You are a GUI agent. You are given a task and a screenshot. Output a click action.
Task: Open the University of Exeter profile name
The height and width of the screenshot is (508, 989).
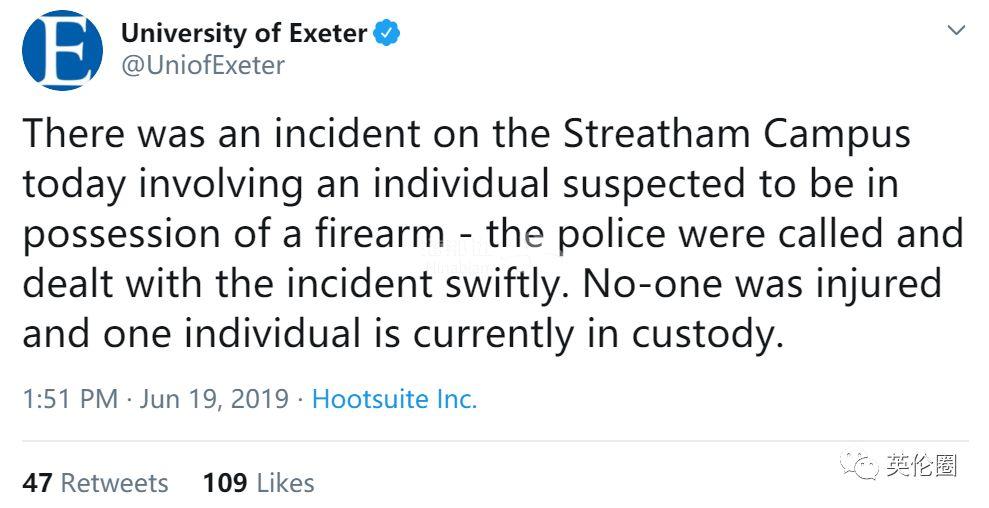[x=244, y=33]
